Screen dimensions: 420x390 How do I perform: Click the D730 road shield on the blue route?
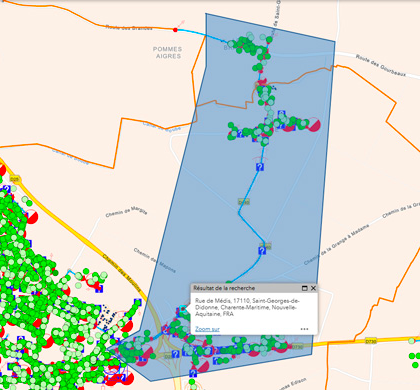pos(244,202)
